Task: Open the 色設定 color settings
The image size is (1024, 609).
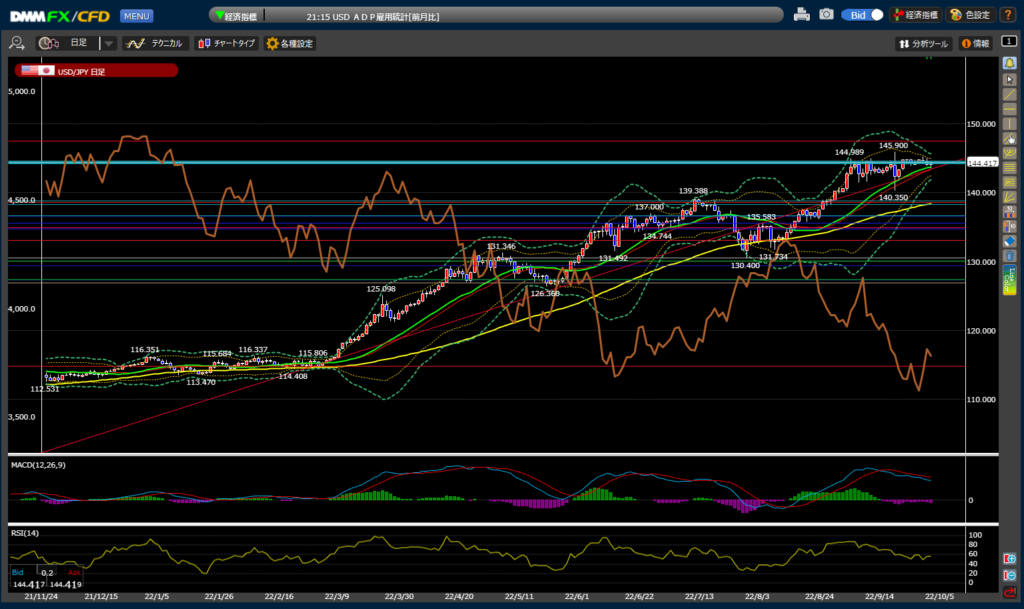Action: (969, 15)
